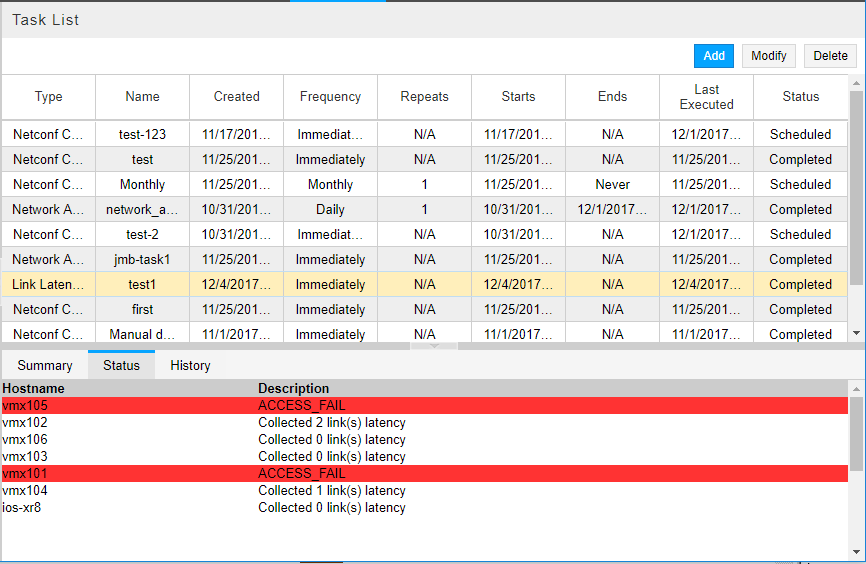The image size is (866, 564).
Task: Sort tasks by Created column
Action: pos(236,97)
